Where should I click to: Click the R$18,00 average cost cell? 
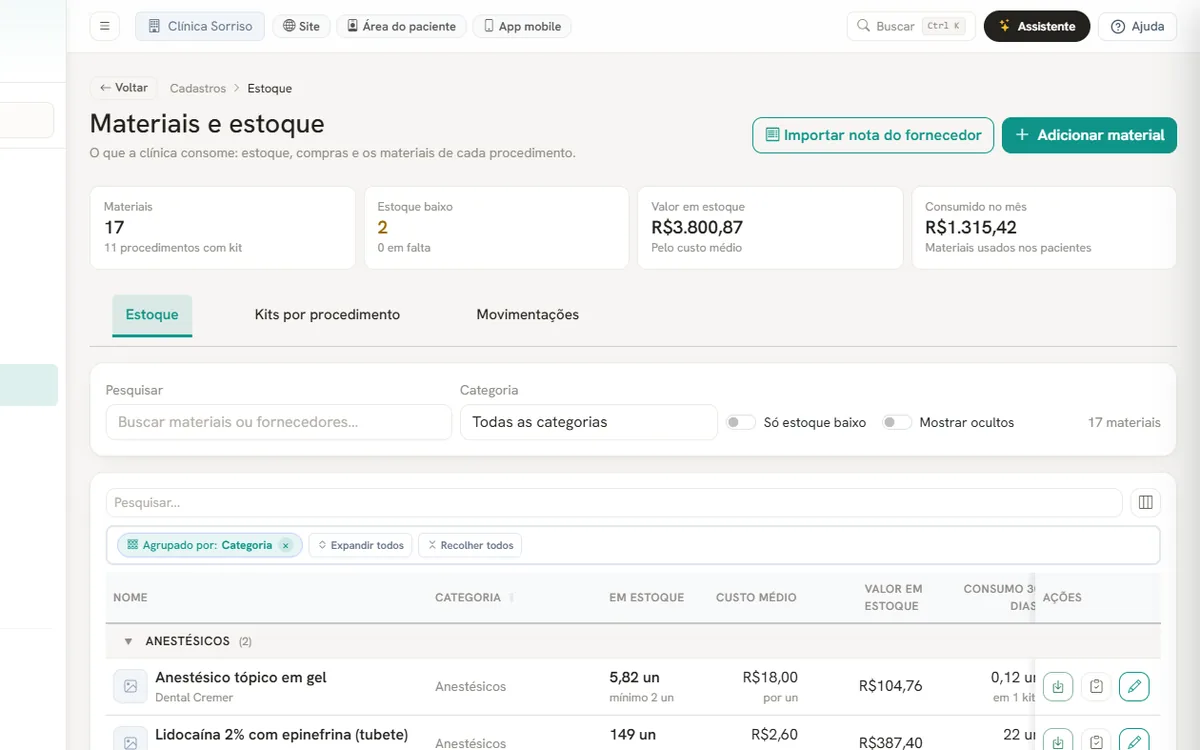point(770,677)
